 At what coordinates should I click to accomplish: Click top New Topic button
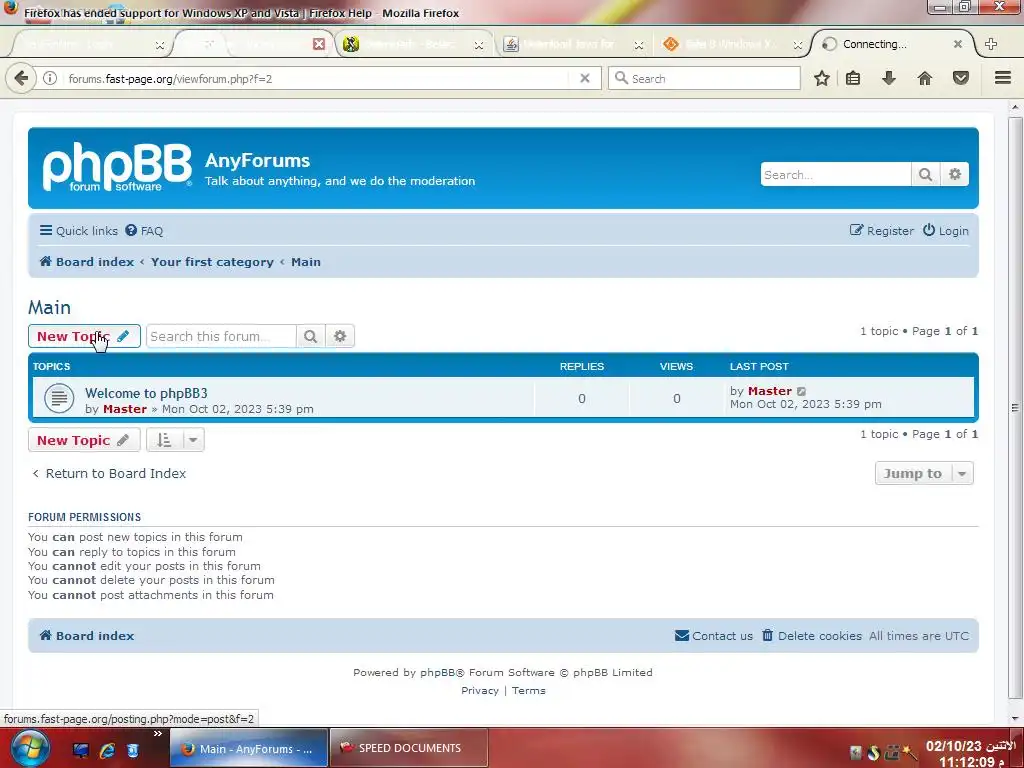click(84, 336)
